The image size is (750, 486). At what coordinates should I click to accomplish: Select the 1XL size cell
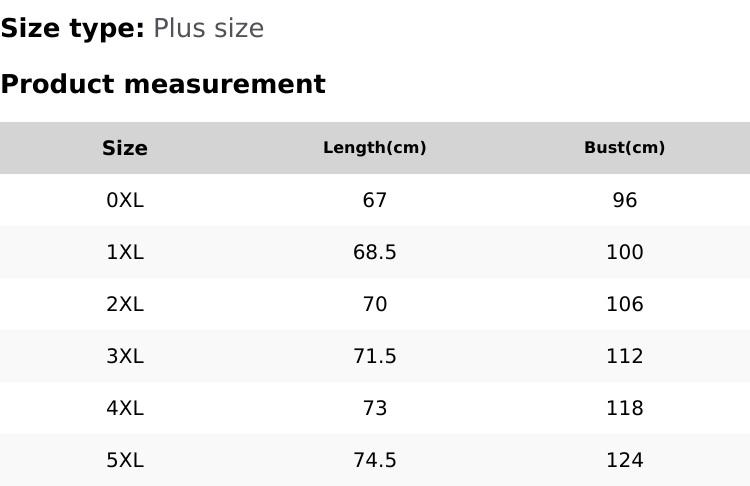pyautogui.click(x=125, y=252)
